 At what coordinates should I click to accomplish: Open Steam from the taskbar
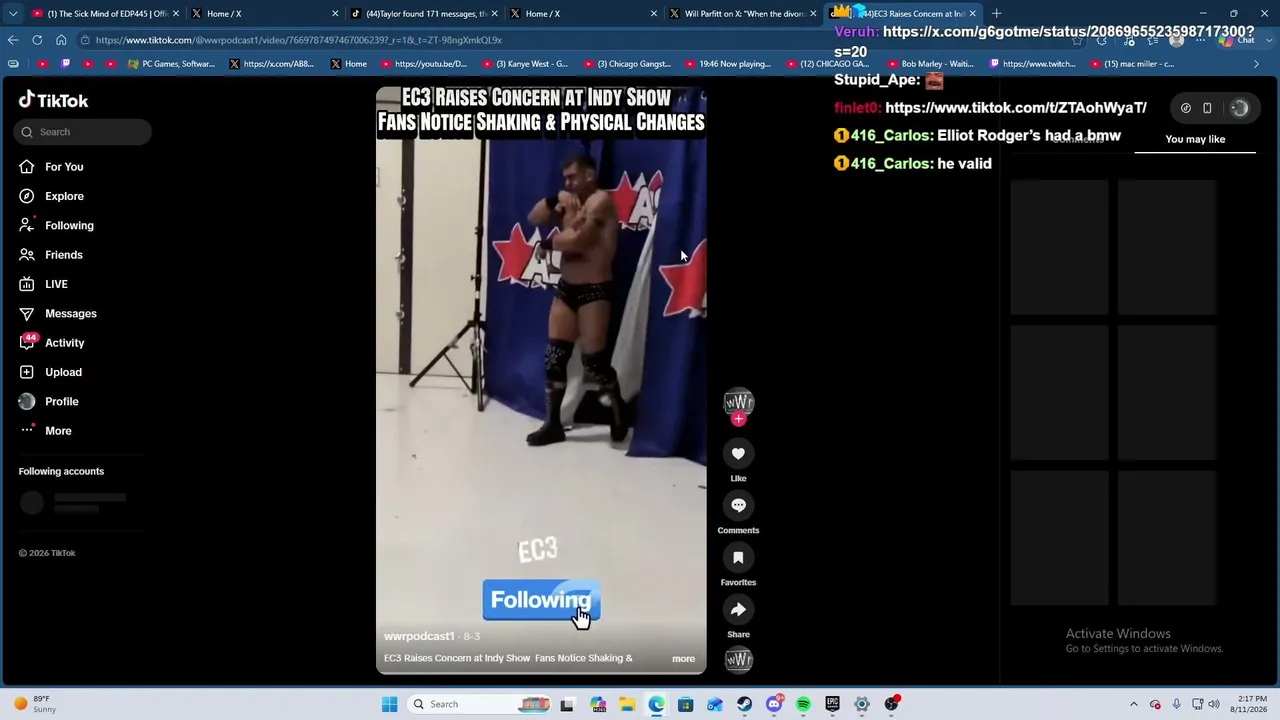744,704
